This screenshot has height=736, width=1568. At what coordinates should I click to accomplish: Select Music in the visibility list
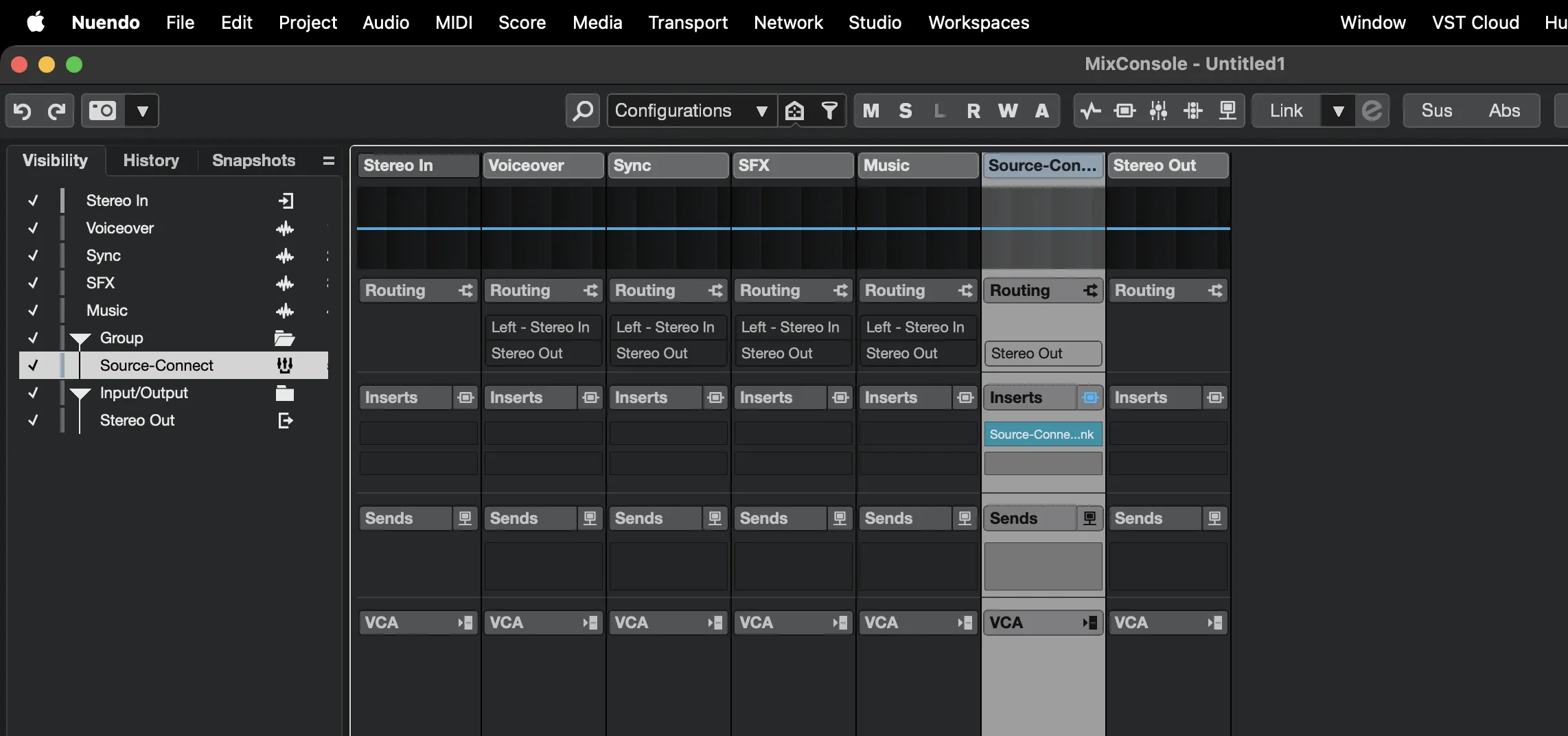click(174, 310)
